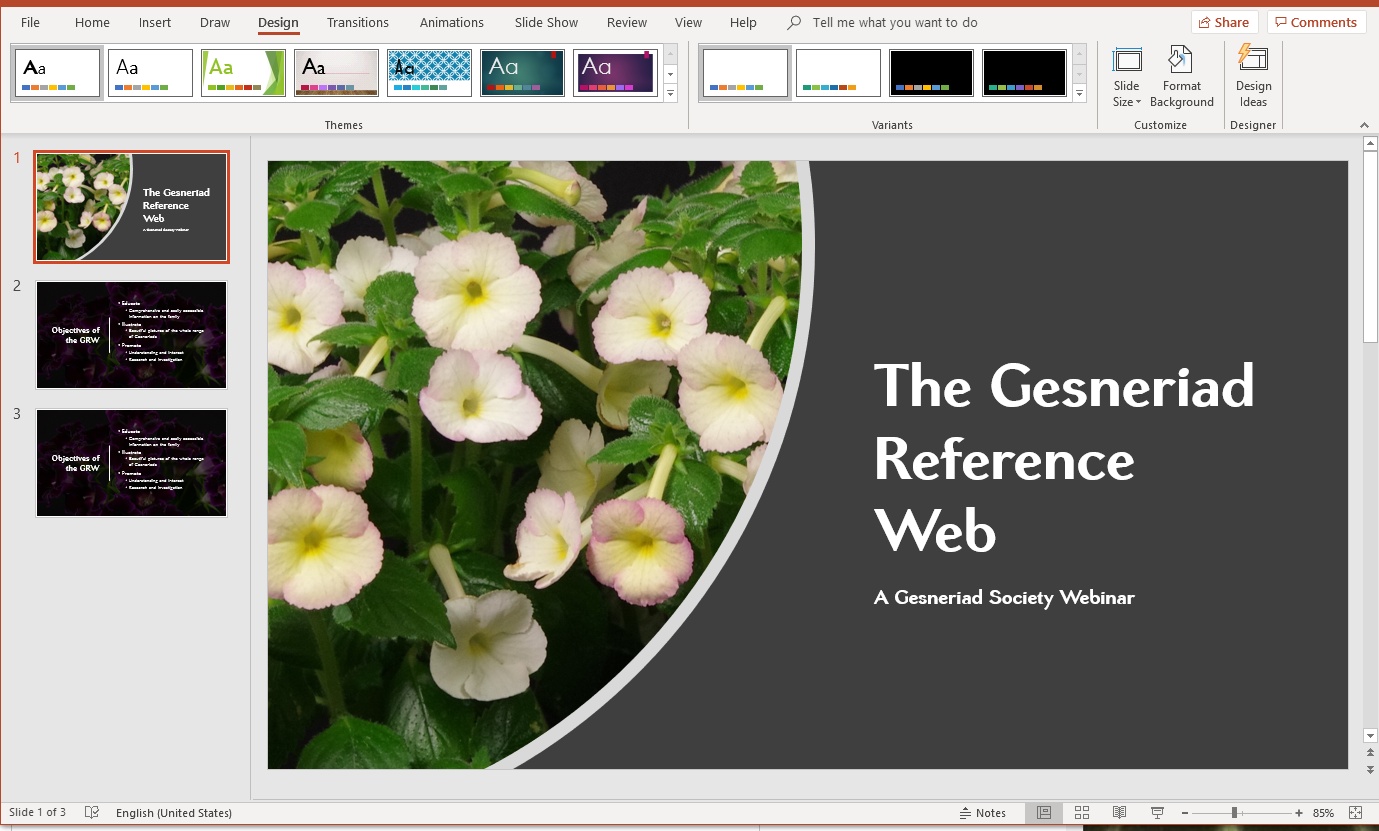Switch to Normal view icon
This screenshot has width=1379, height=831.
point(1044,812)
